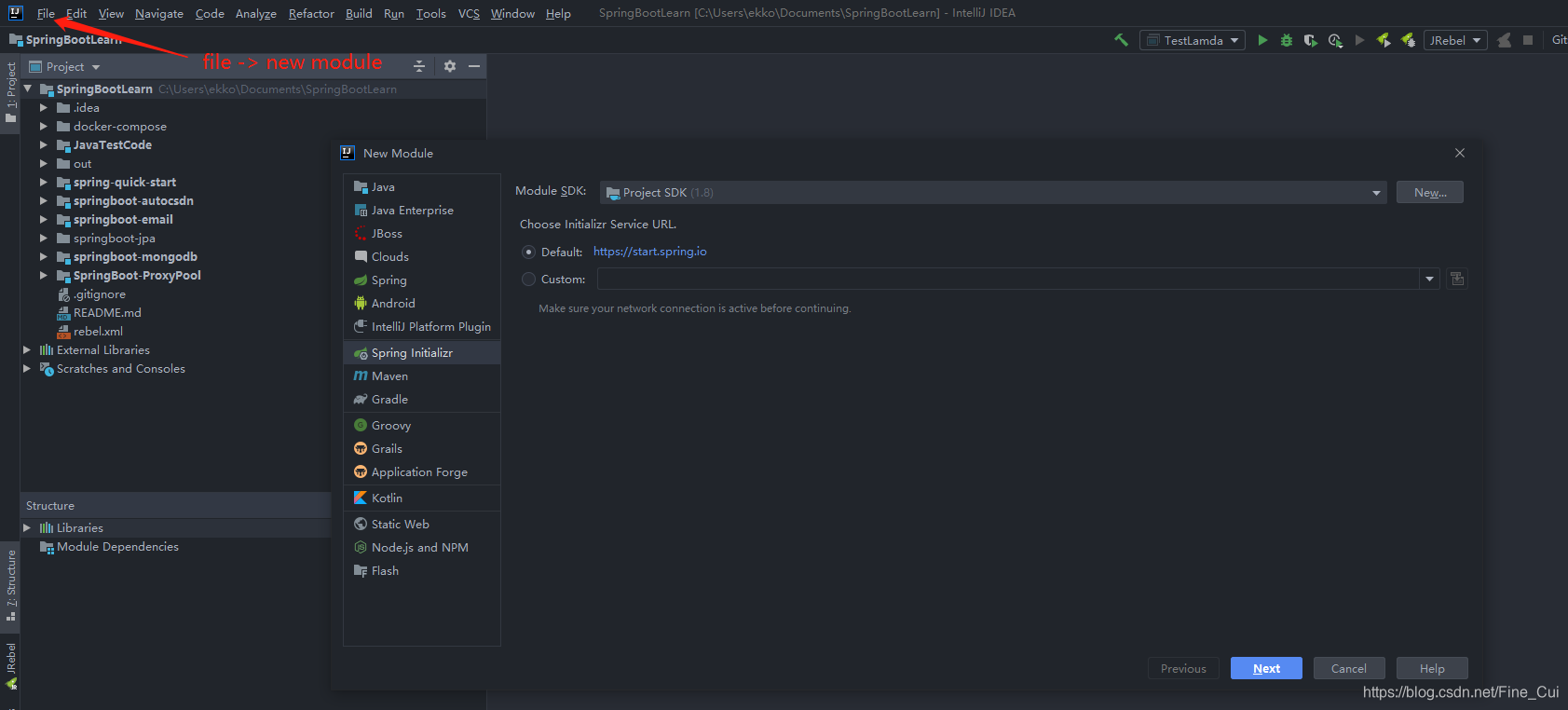Select Application Forge module type
This screenshot has height=710, width=1568.
click(x=422, y=472)
